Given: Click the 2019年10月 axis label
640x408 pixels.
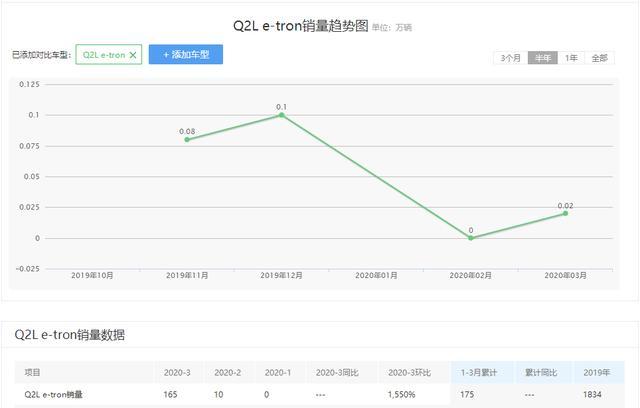Looking at the screenshot, I should [92, 275].
